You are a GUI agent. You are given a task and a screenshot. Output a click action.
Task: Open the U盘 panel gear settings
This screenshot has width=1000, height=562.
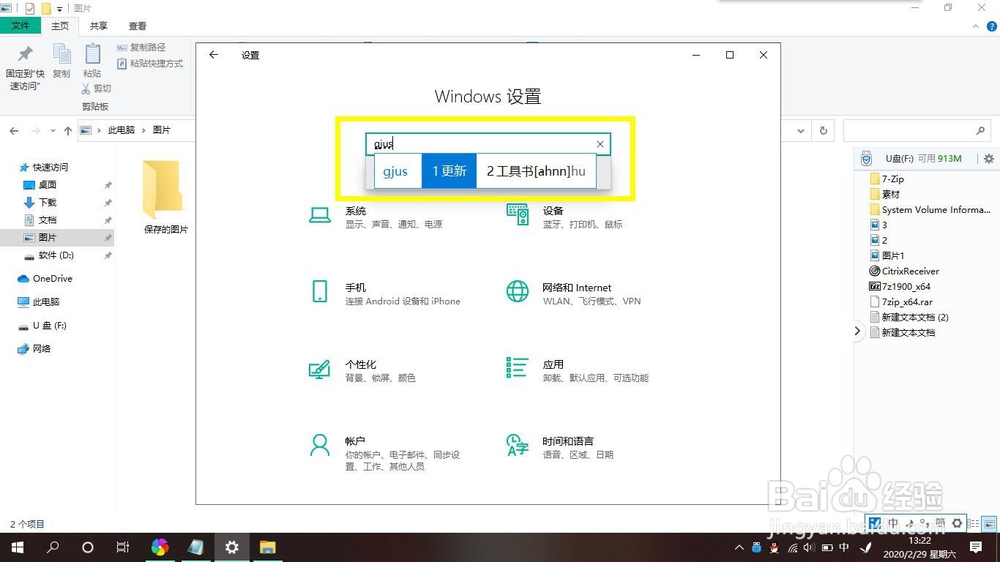point(989,159)
